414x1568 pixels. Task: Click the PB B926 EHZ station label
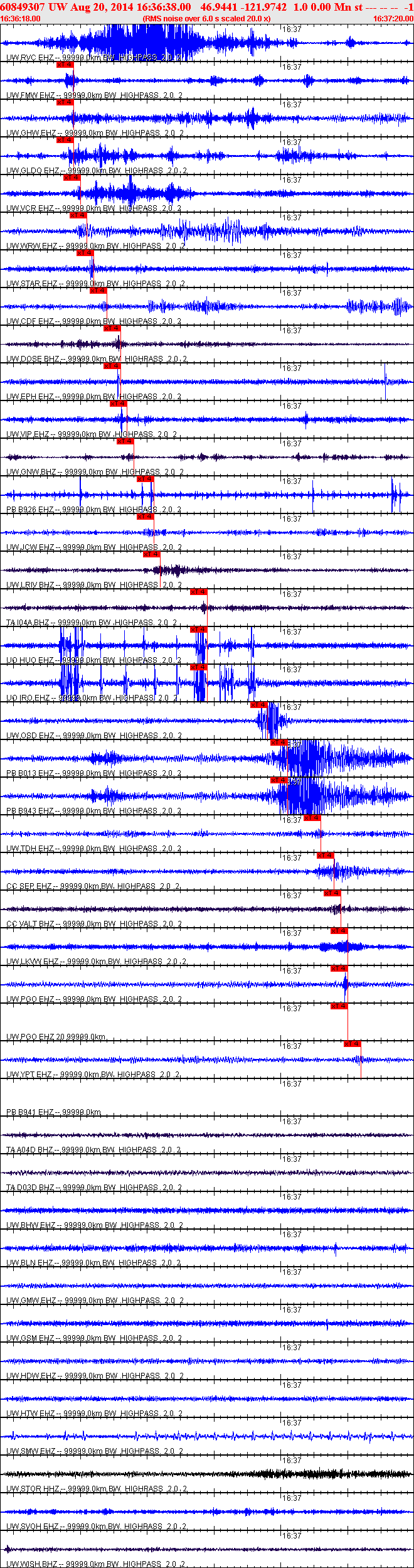coord(94,510)
